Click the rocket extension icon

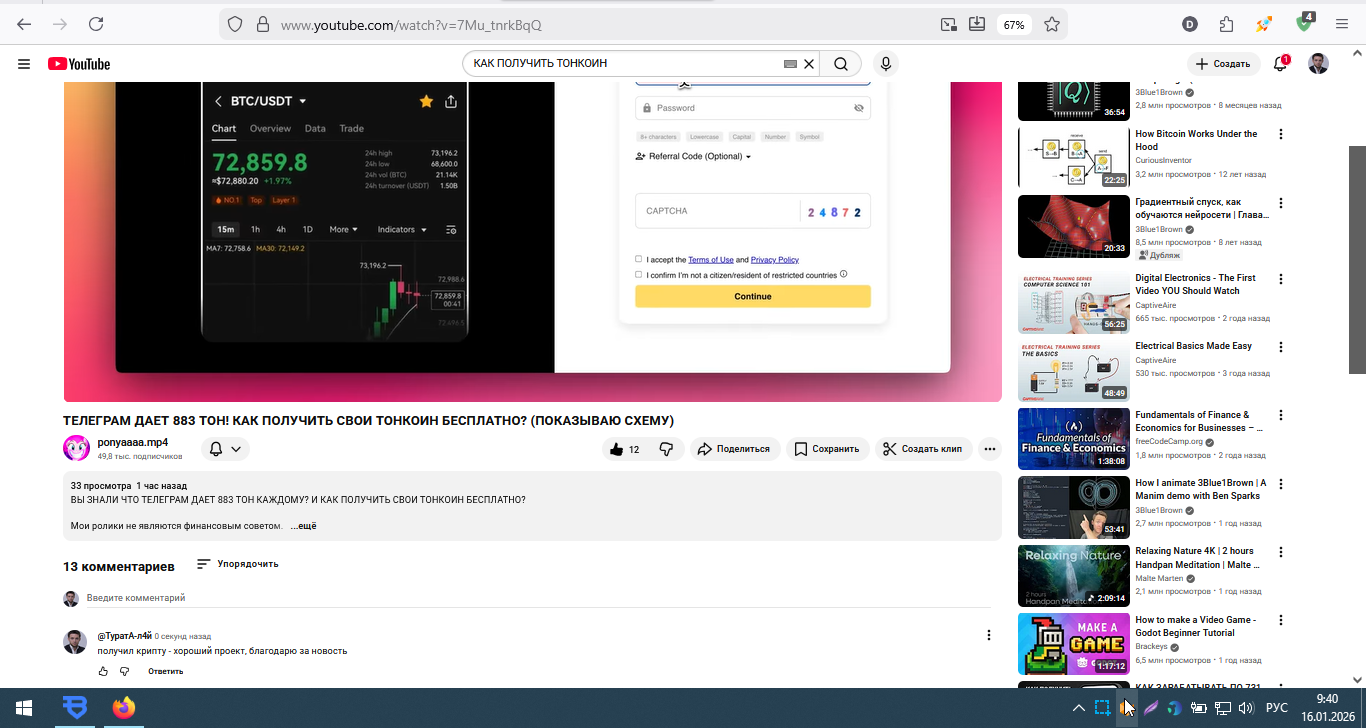[1265, 24]
